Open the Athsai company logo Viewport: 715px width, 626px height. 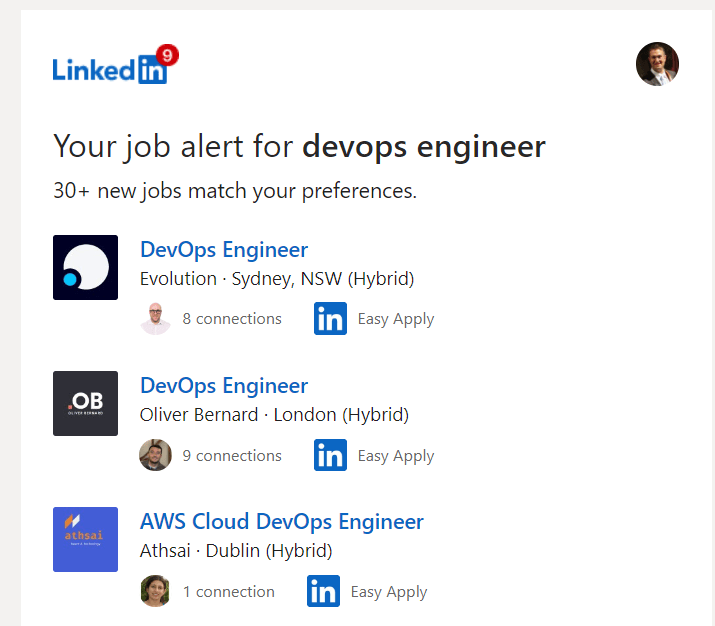click(85, 539)
